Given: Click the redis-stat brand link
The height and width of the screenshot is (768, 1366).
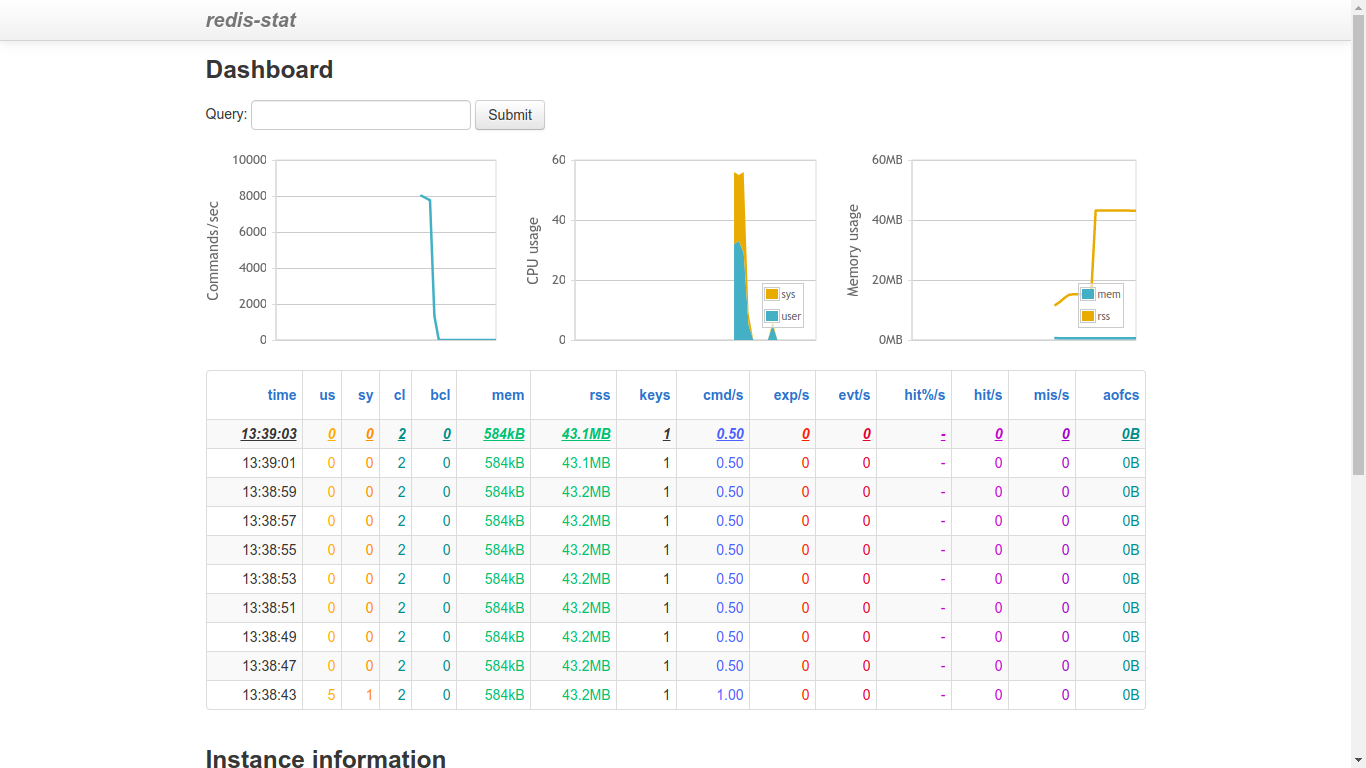Looking at the screenshot, I should (251, 20).
